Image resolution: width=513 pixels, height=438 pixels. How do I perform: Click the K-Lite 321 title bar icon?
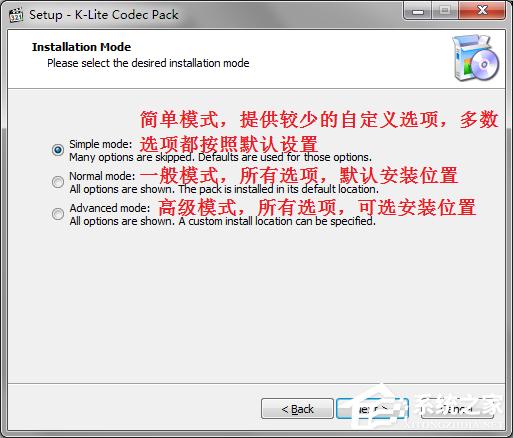tap(16, 15)
